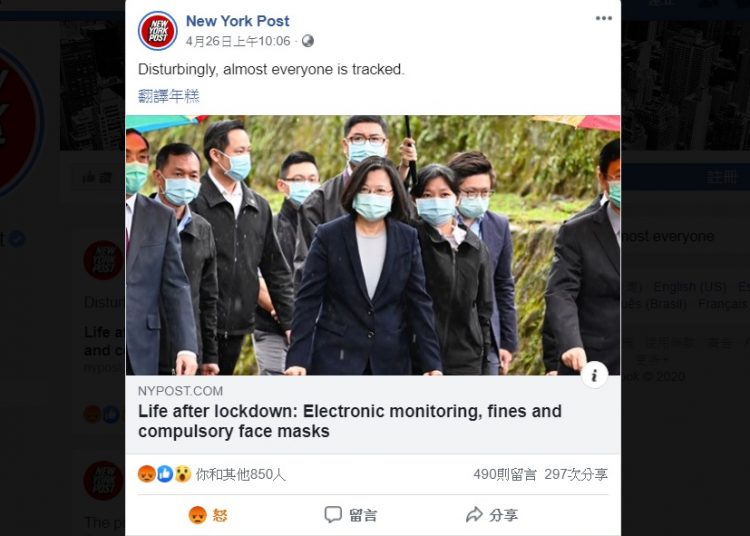Click the like thumbs-up reaction icon

(x=165, y=474)
